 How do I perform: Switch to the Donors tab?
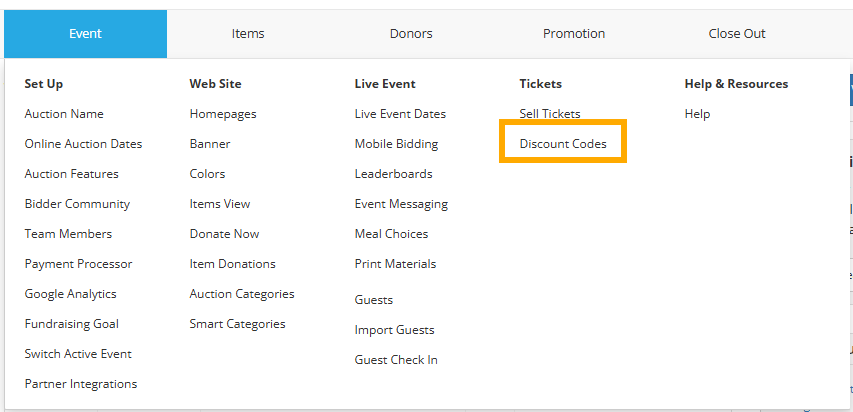point(411,34)
